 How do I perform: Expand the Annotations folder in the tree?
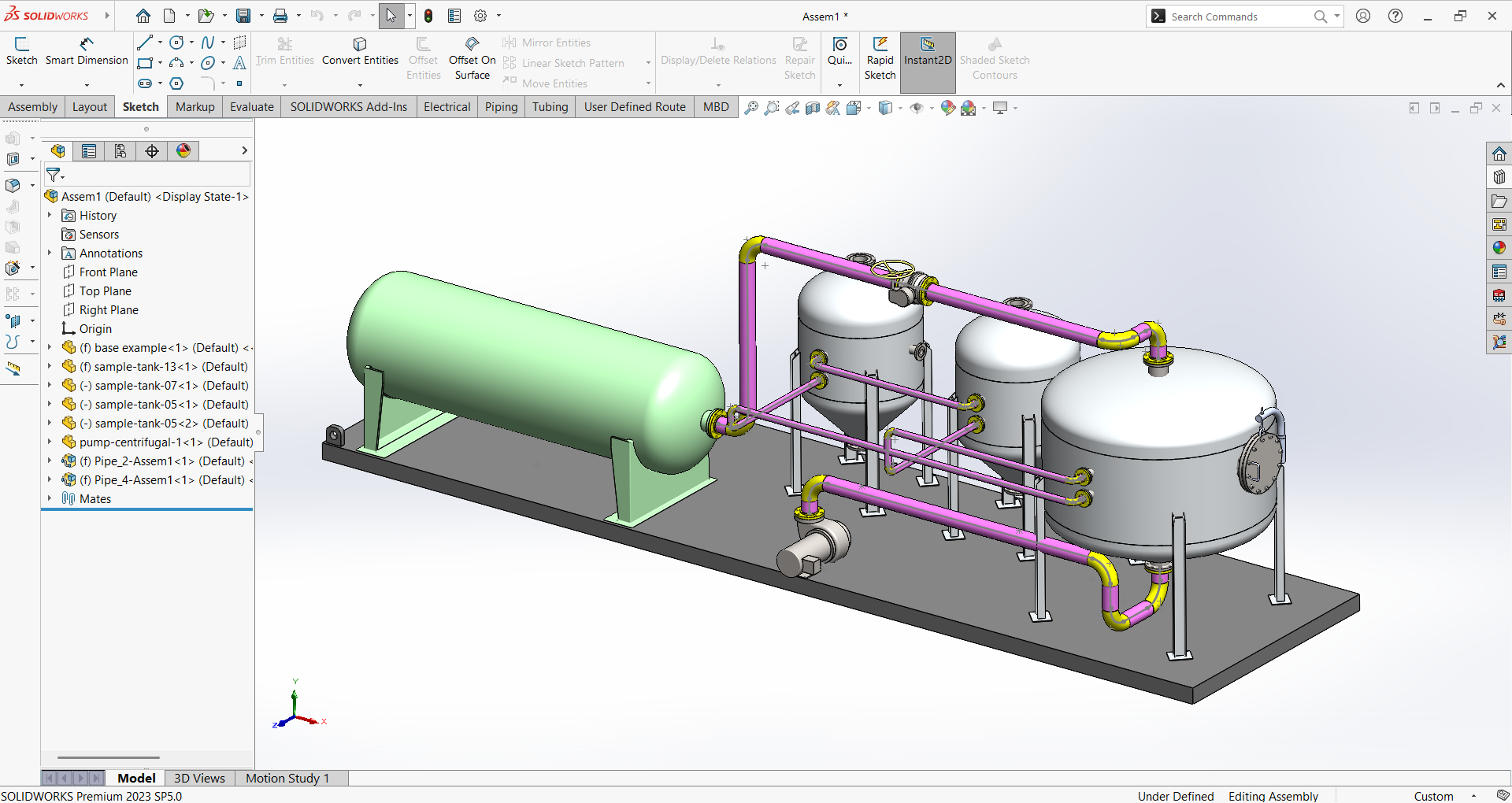50,253
